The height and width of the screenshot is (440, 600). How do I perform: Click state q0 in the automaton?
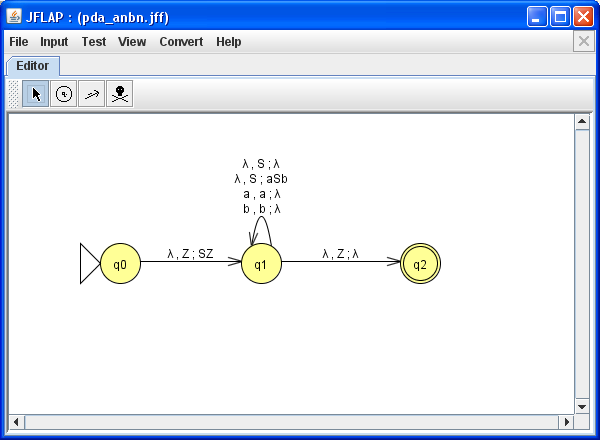(x=120, y=264)
